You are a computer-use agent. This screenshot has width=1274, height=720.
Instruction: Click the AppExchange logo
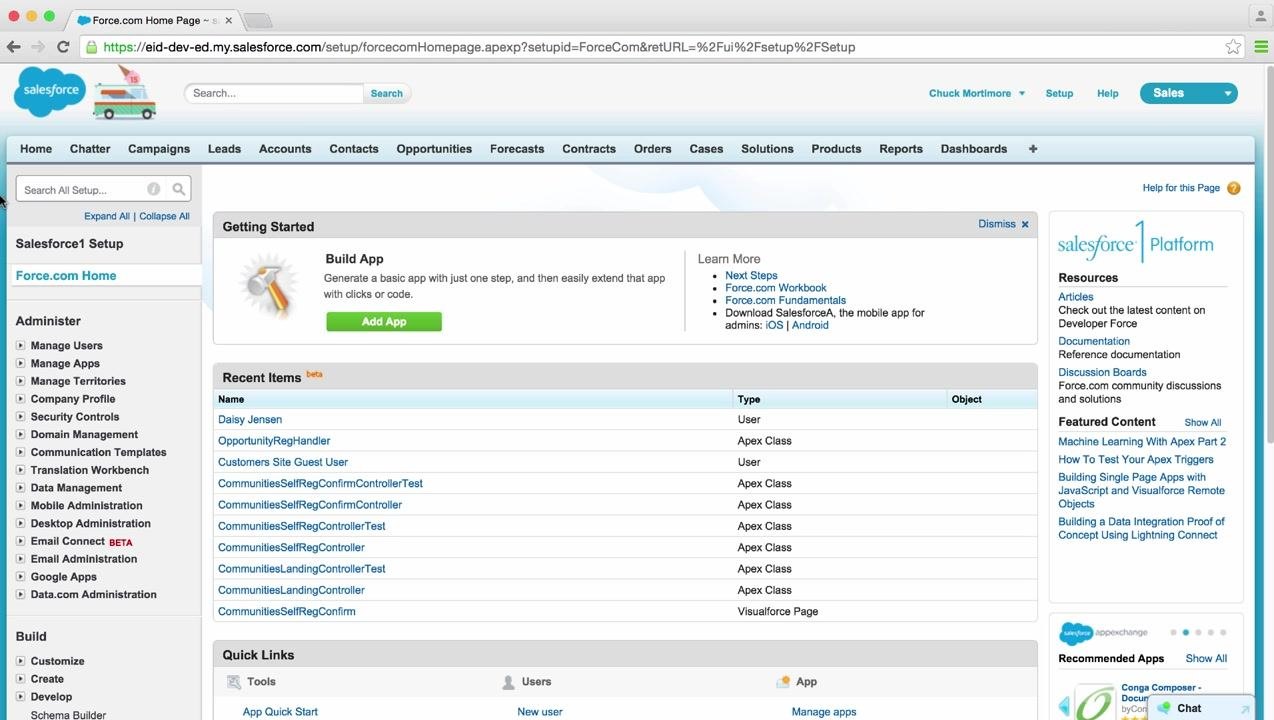click(x=1103, y=633)
